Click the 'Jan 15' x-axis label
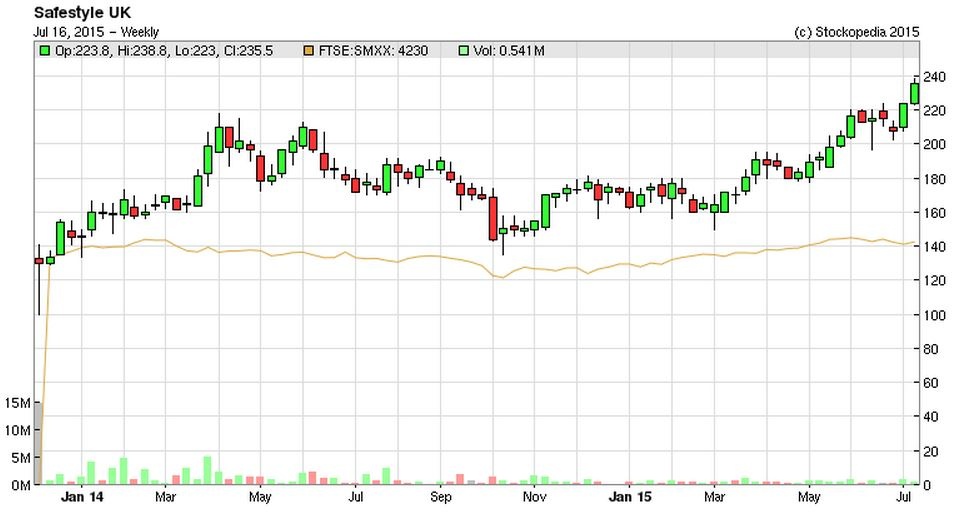The width and height of the screenshot is (958, 517). tap(631, 497)
